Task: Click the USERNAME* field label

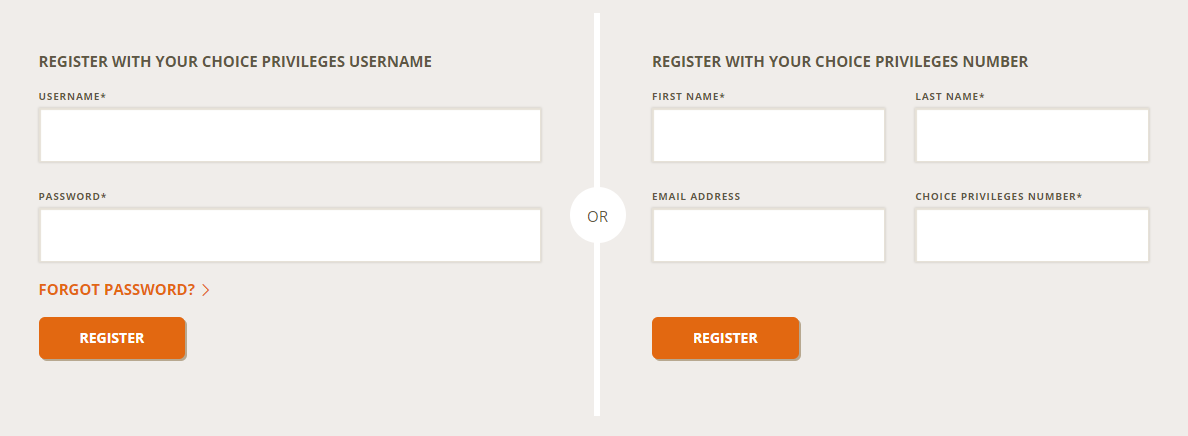Action: [x=72, y=96]
